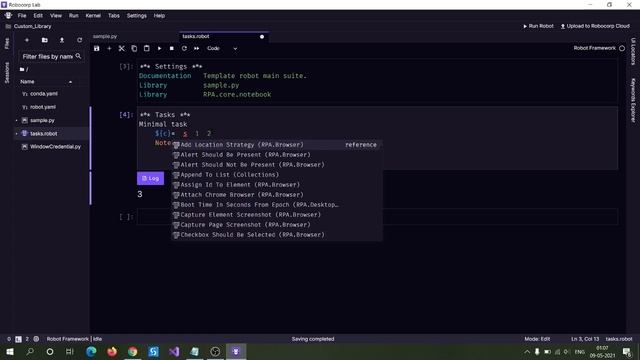Interrupt the kernel with the stop icon
The height and width of the screenshot is (360, 640).
pyautogui.click(x=172, y=48)
